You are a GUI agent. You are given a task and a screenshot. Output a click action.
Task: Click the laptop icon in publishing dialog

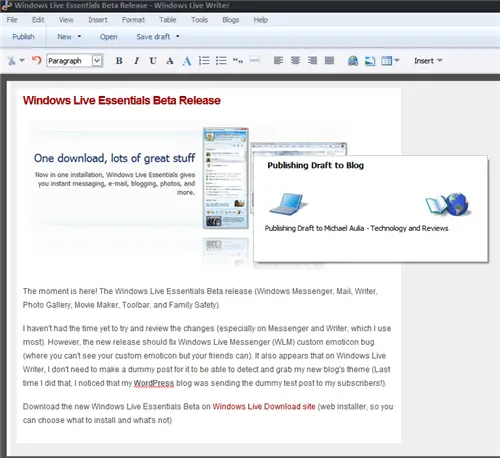point(288,204)
